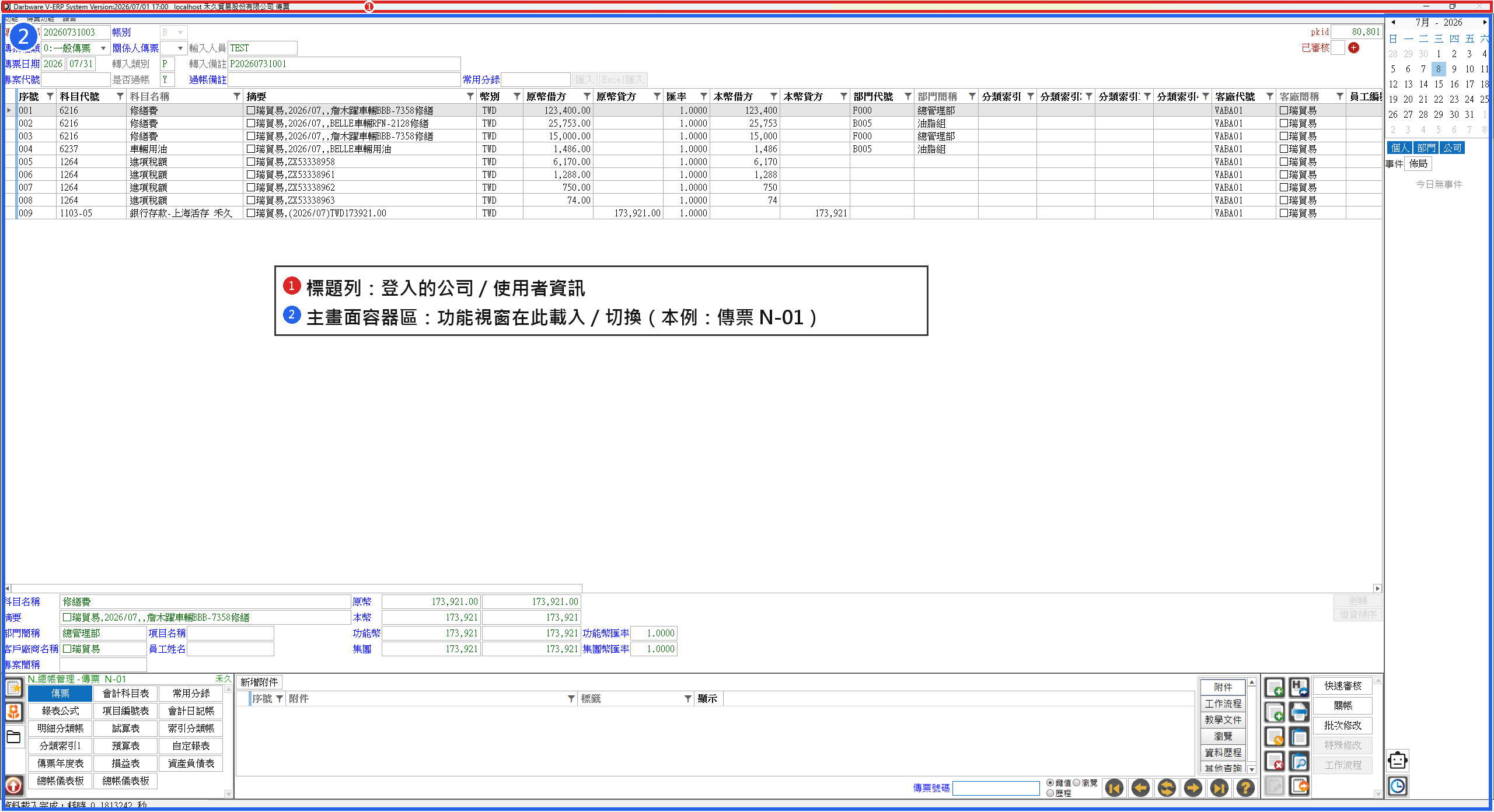This screenshot has height=812, width=1494.
Task: Select the 鍵值 radio button
Action: pos(1050,783)
